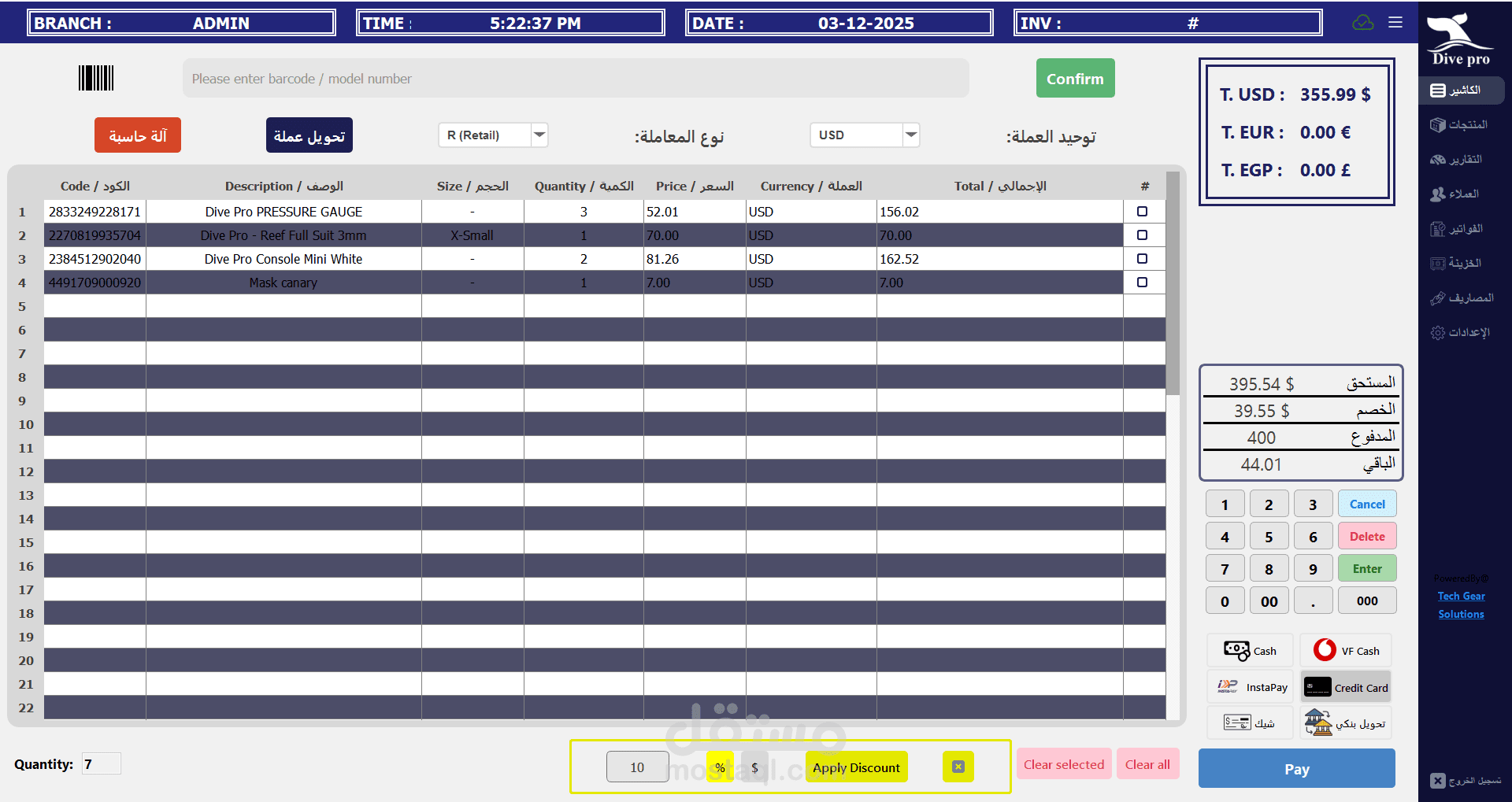Screen dimensions: 1512x802
Task: Select item code 2833249228171
Action: click(94, 212)
